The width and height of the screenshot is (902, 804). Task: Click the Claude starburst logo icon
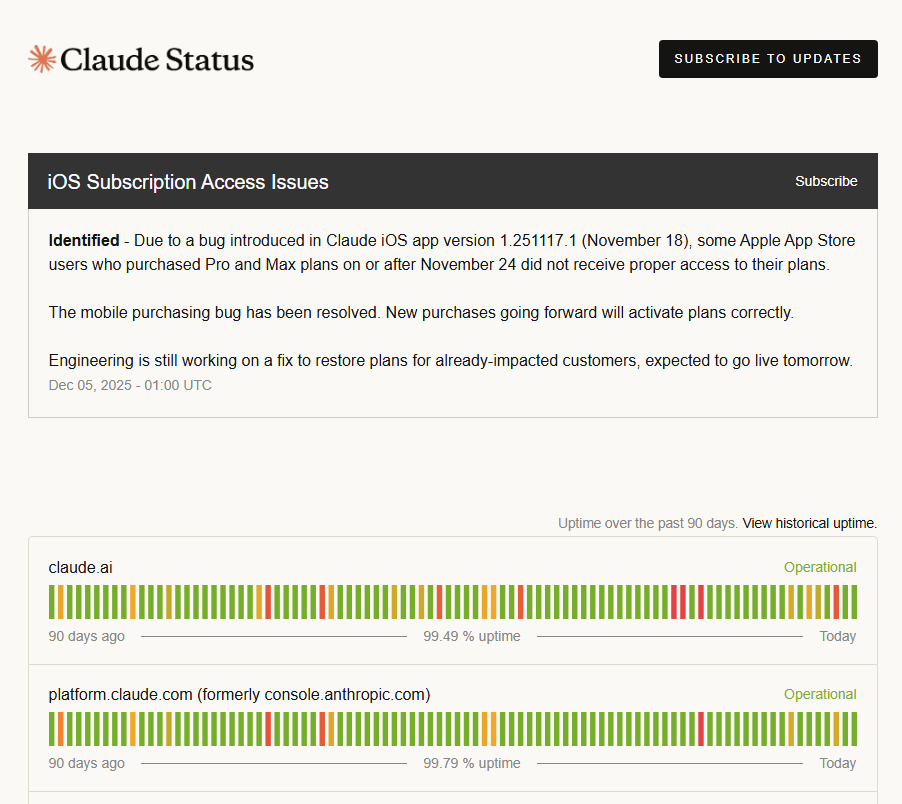point(42,59)
